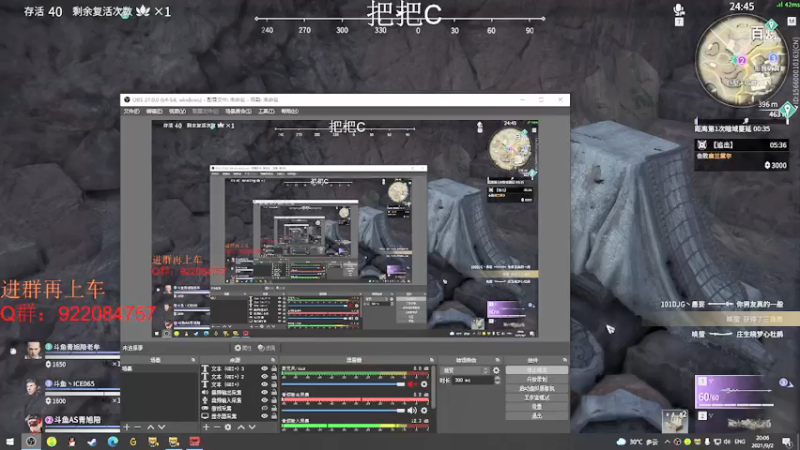The image size is (800, 450).
Task: Open the 麦克风/Aux mixer gear settings
Action: point(424,384)
